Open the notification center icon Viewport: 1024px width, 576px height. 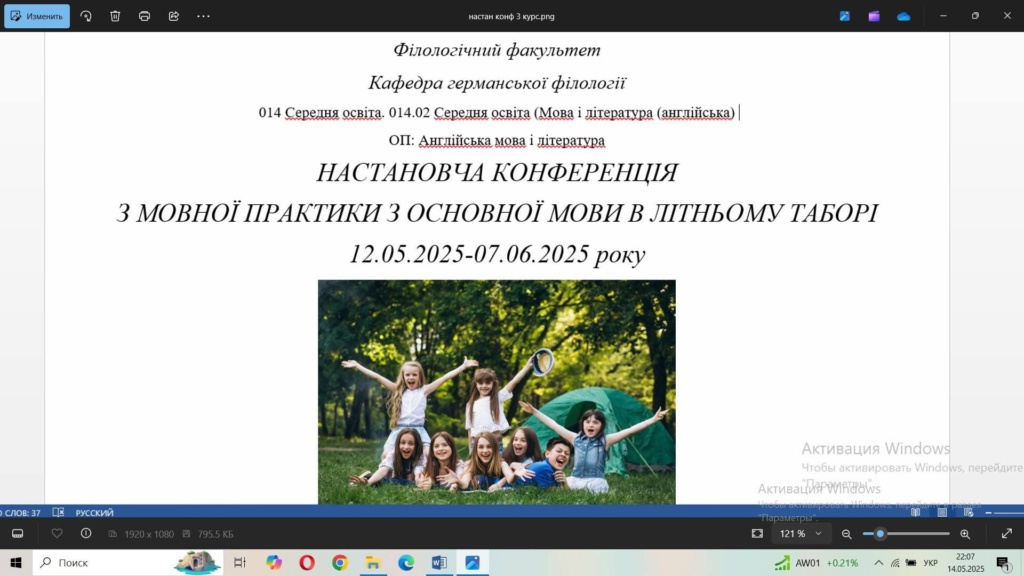pos(1004,562)
